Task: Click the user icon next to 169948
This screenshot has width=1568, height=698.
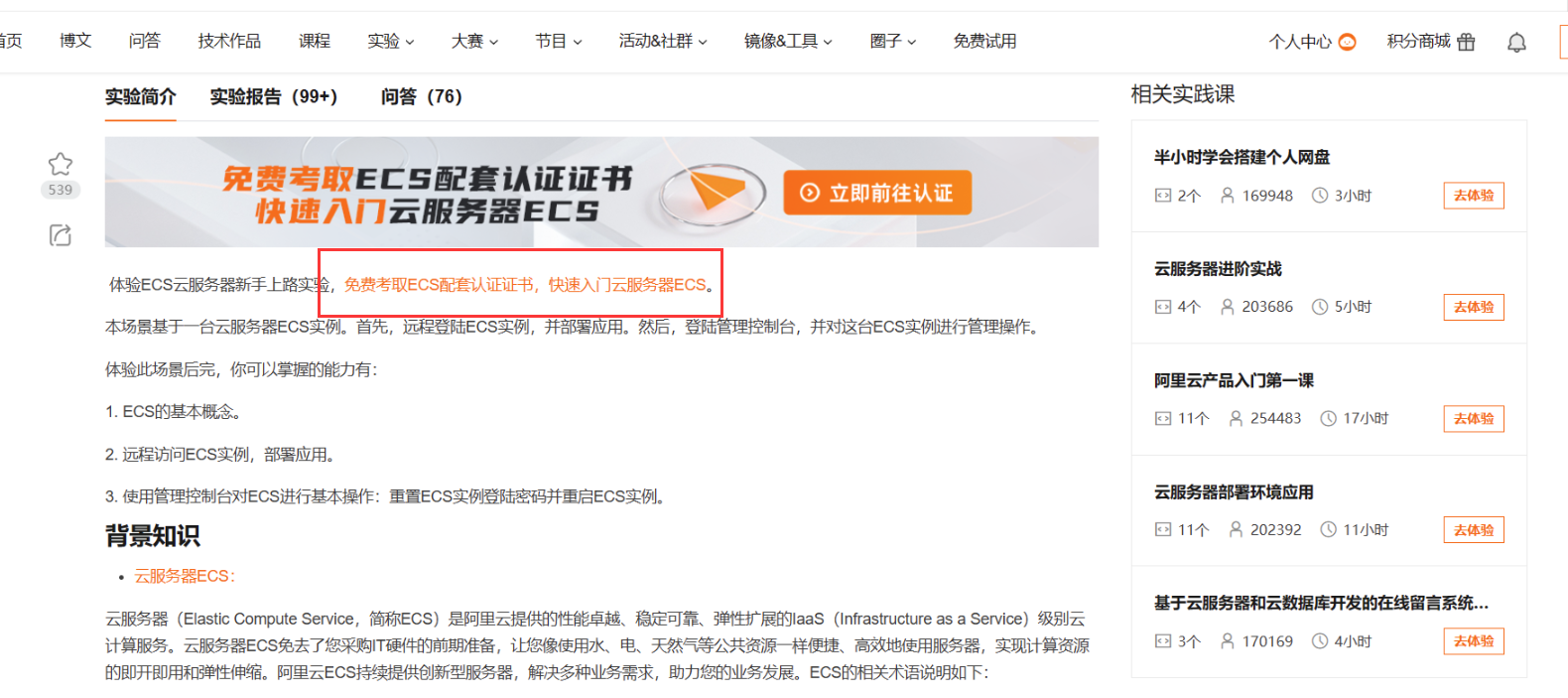Action: pyautogui.click(x=1228, y=196)
